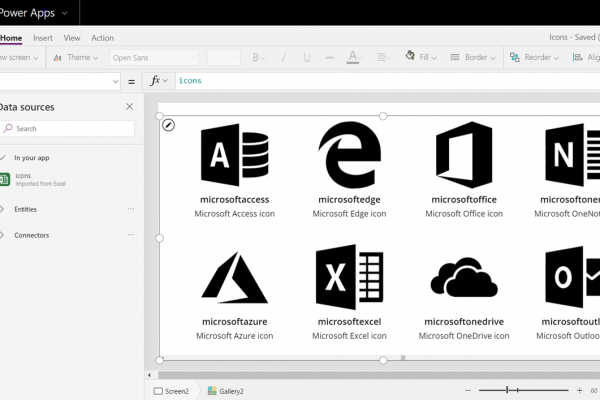Open the font color picker

[355, 57]
